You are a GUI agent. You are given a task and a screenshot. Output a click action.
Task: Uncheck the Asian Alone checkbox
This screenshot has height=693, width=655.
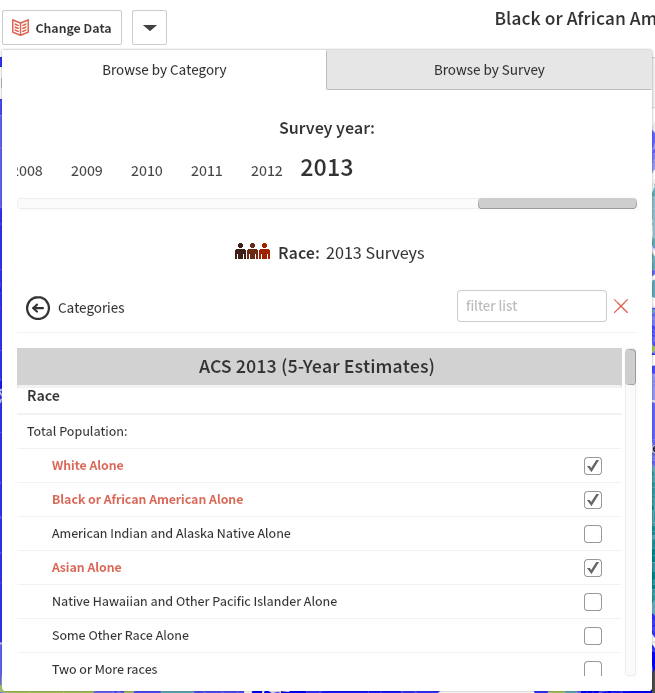click(x=593, y=568)
